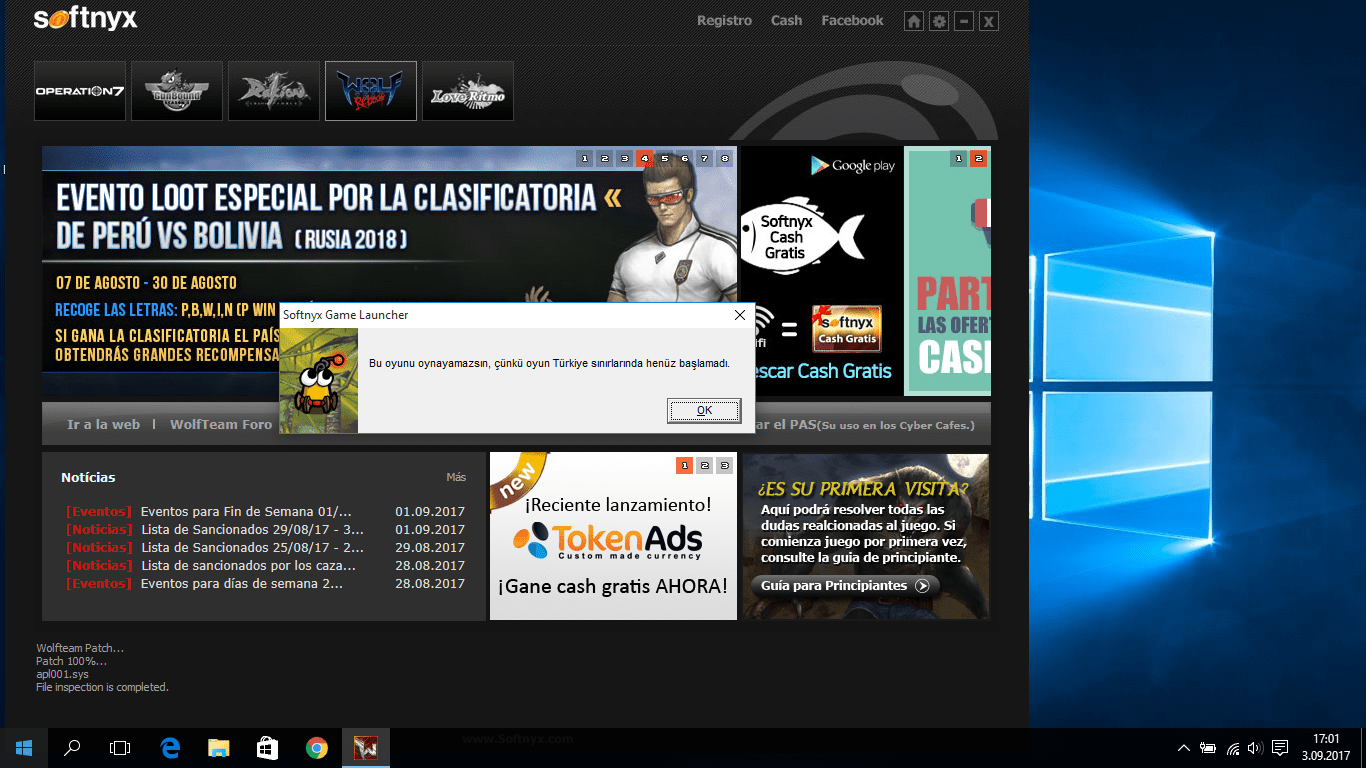Select the GunBound game icon
Image resolution: width=1366 pixels, height=768 pixels.
pyautogui.click(x=177, y=91)
